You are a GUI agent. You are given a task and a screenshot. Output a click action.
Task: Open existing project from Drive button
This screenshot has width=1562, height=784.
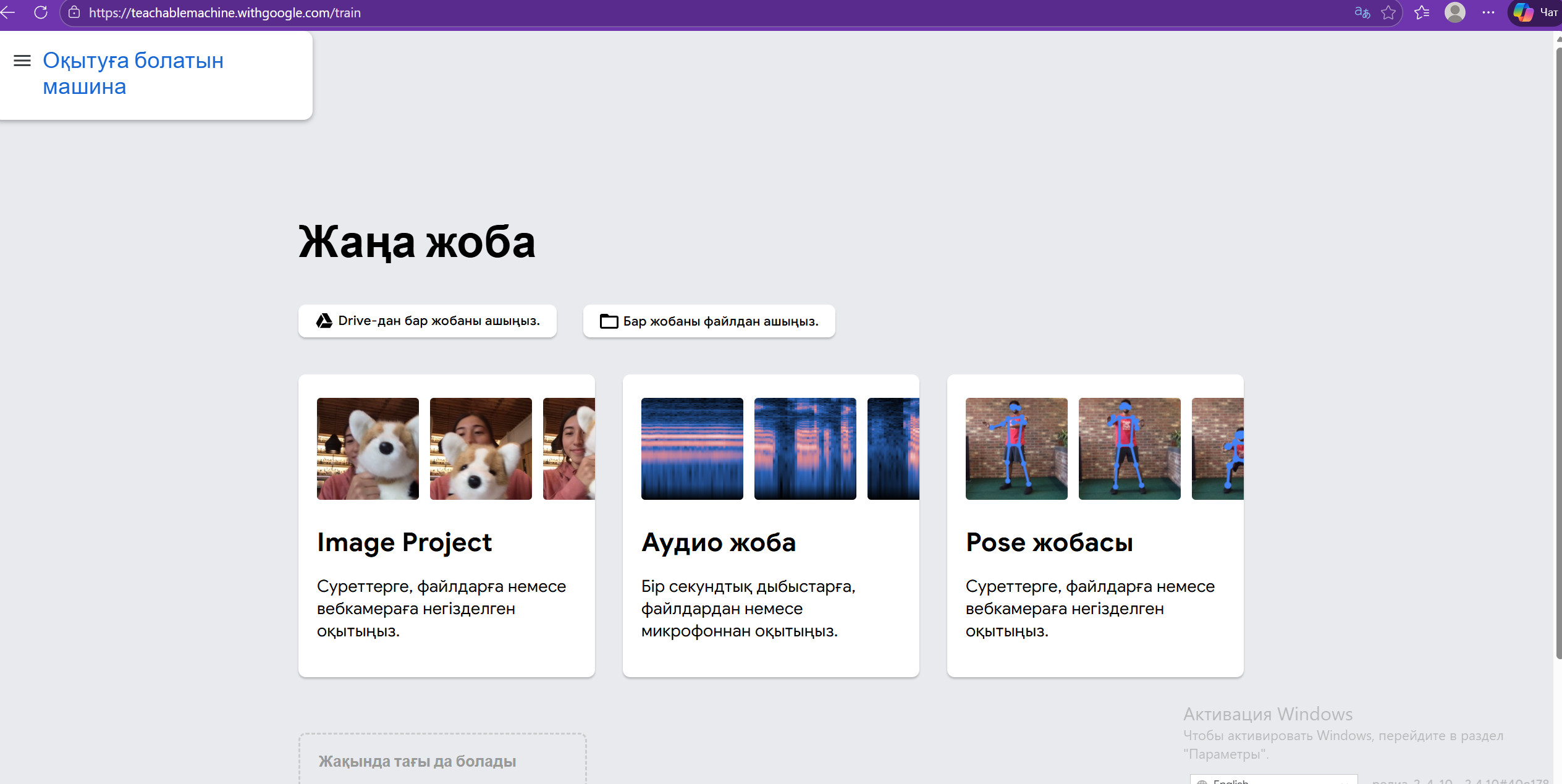click(428, 321)
